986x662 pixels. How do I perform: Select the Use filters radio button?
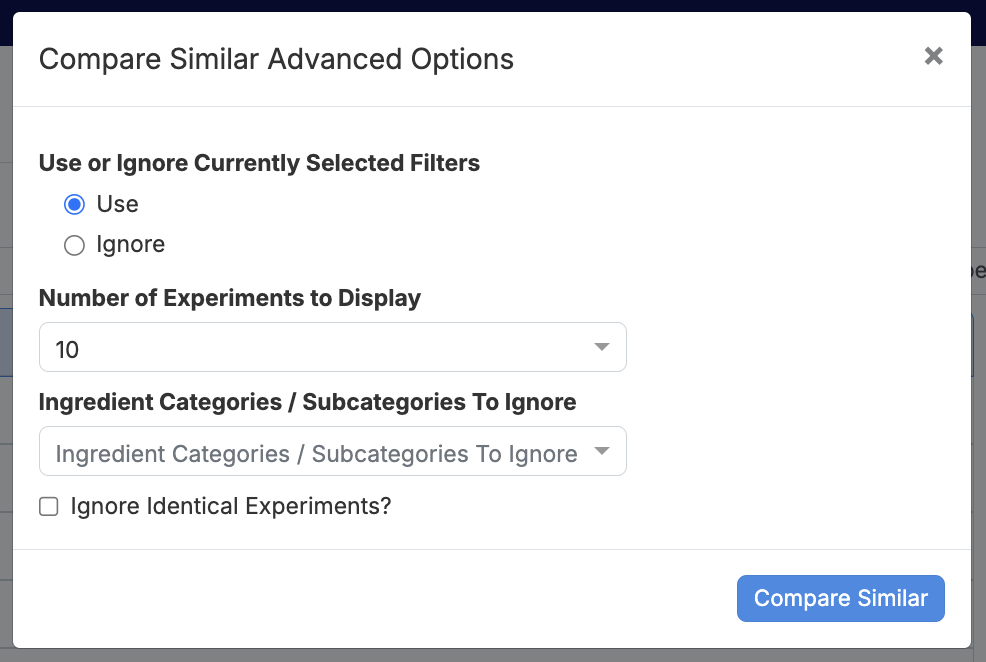pos(74,204)
